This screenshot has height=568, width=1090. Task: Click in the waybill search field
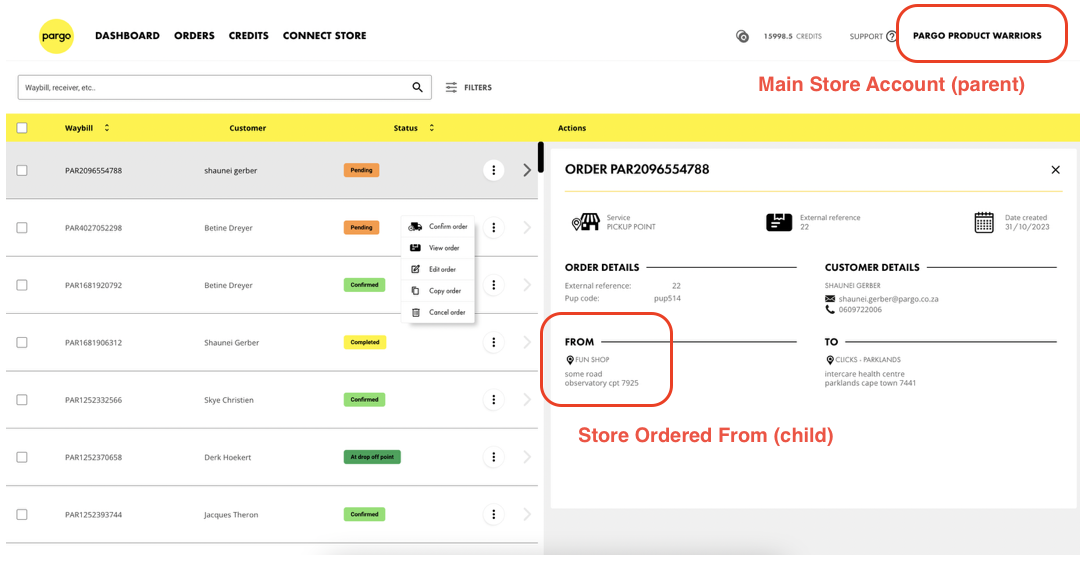pos(224,88)
